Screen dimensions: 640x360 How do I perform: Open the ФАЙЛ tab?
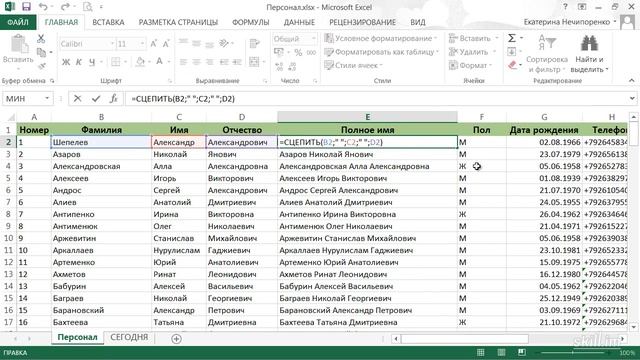click(18, 22)
